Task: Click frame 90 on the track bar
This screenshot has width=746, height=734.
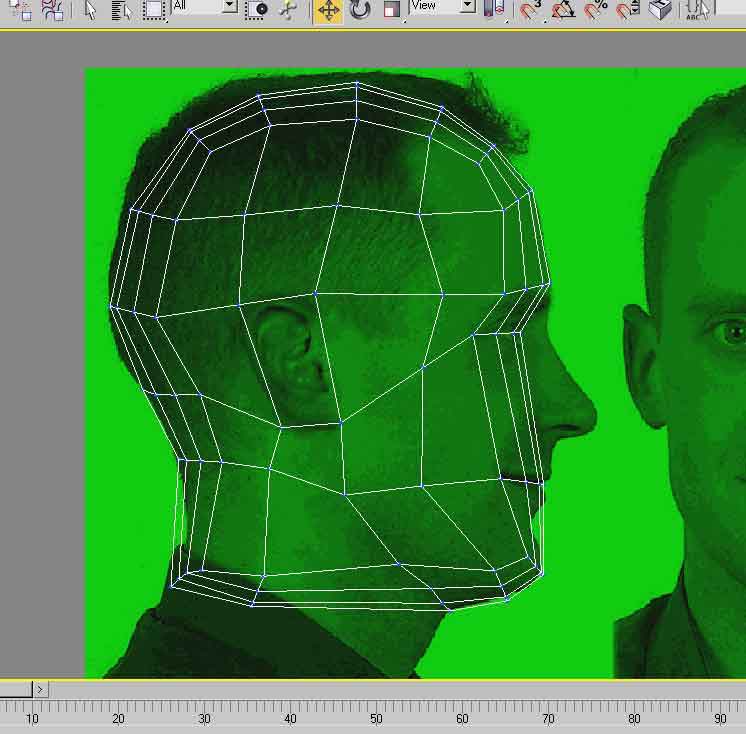Action: point(720,718)
